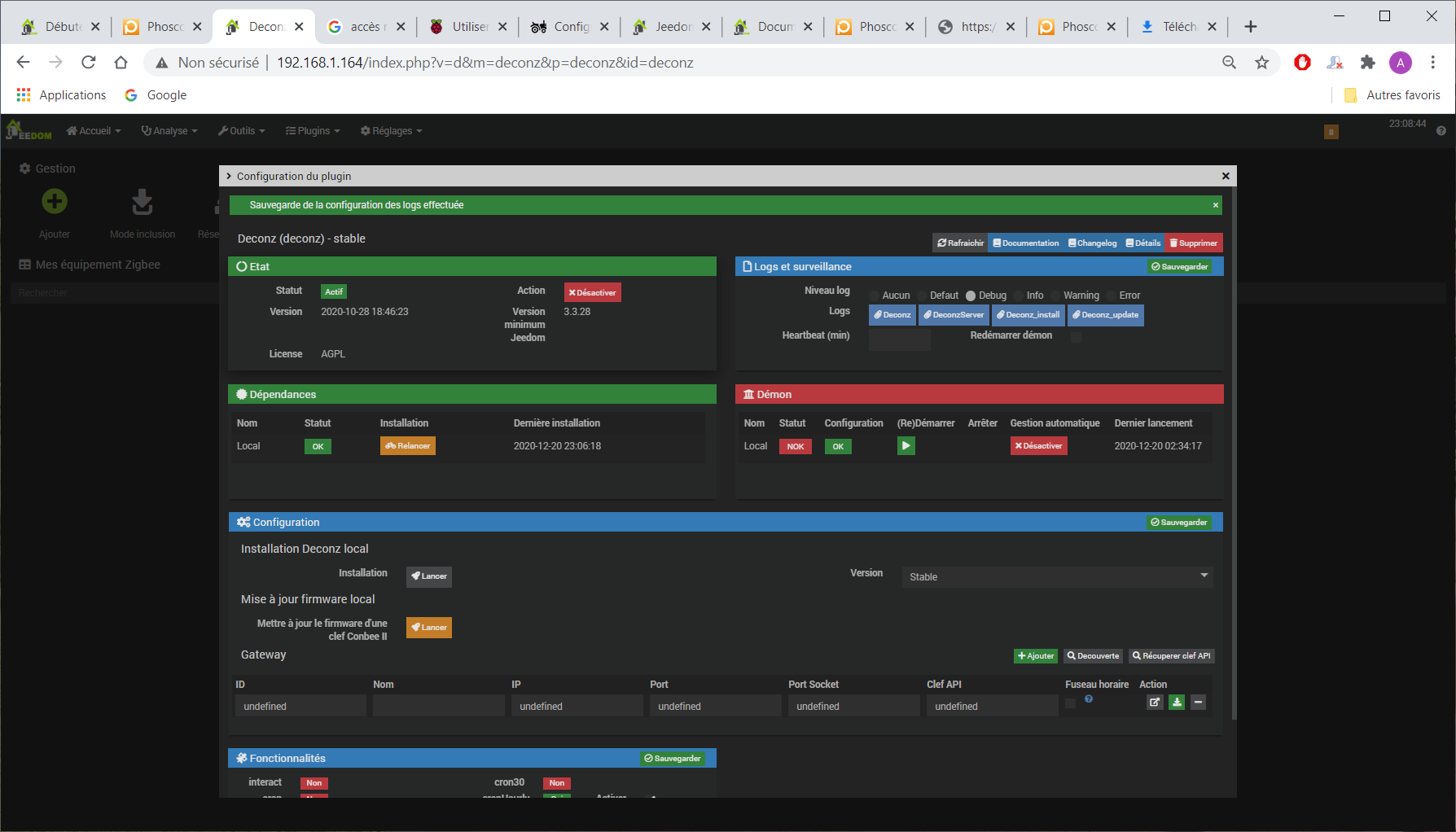The height and width of the screenshot is (832, 1456).
Task: Click the Rafraichir button in plugin header
Action: click(x=960, y=243)
